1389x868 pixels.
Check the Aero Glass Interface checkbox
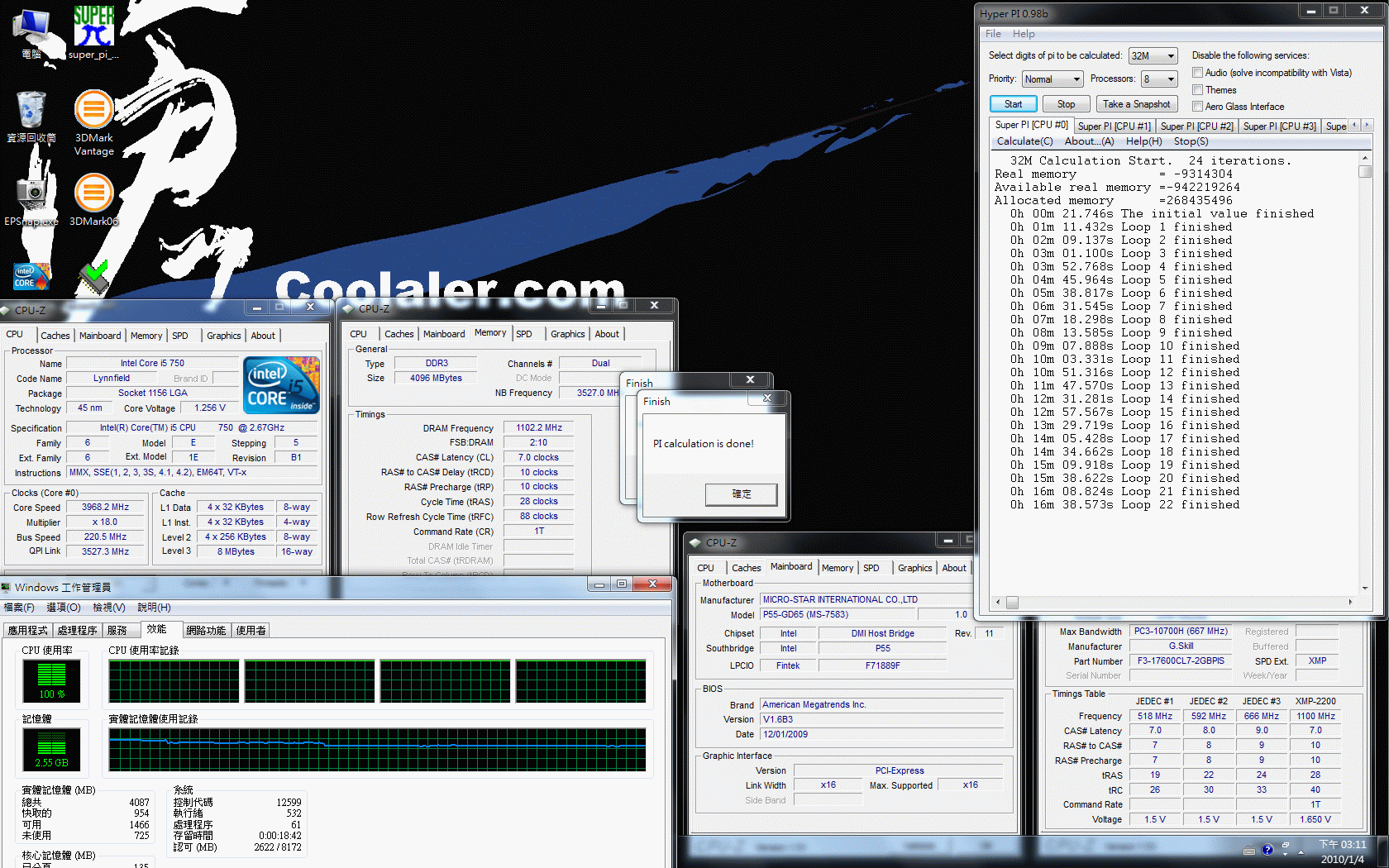pos(1197,106)
